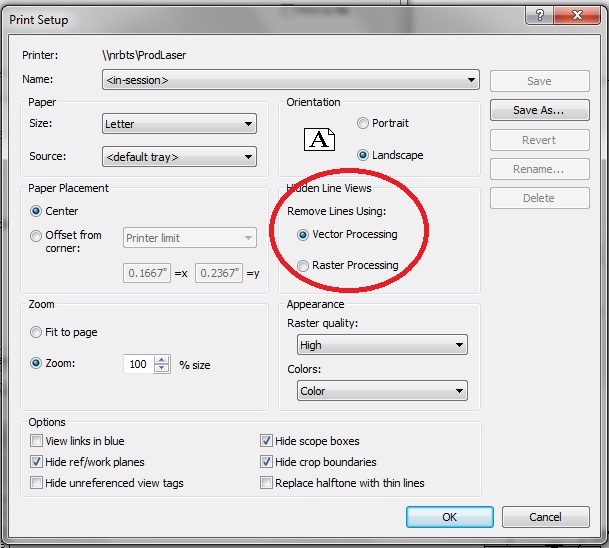Open the Name dropdown showing <in-session>
The width and height of the screenshot is (609, 548).
(x=291, y=80)
